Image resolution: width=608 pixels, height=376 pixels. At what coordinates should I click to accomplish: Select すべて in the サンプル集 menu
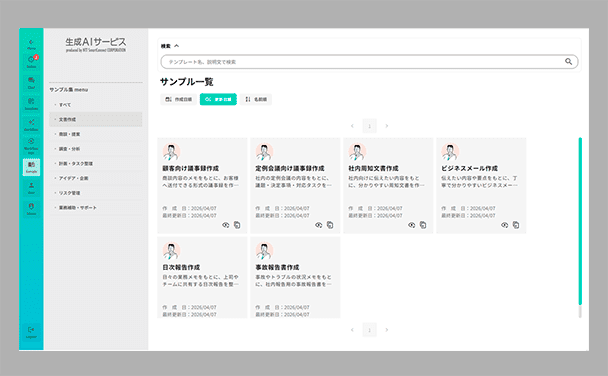point(96,105)
